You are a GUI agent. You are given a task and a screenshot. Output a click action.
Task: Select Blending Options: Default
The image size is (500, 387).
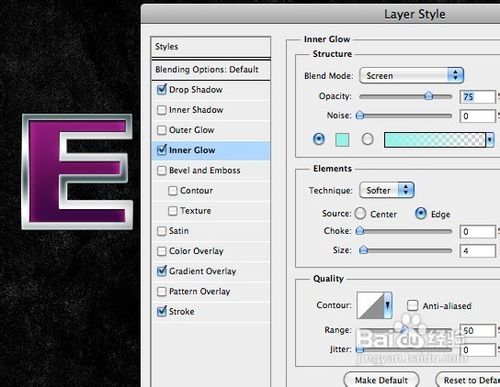211,69
